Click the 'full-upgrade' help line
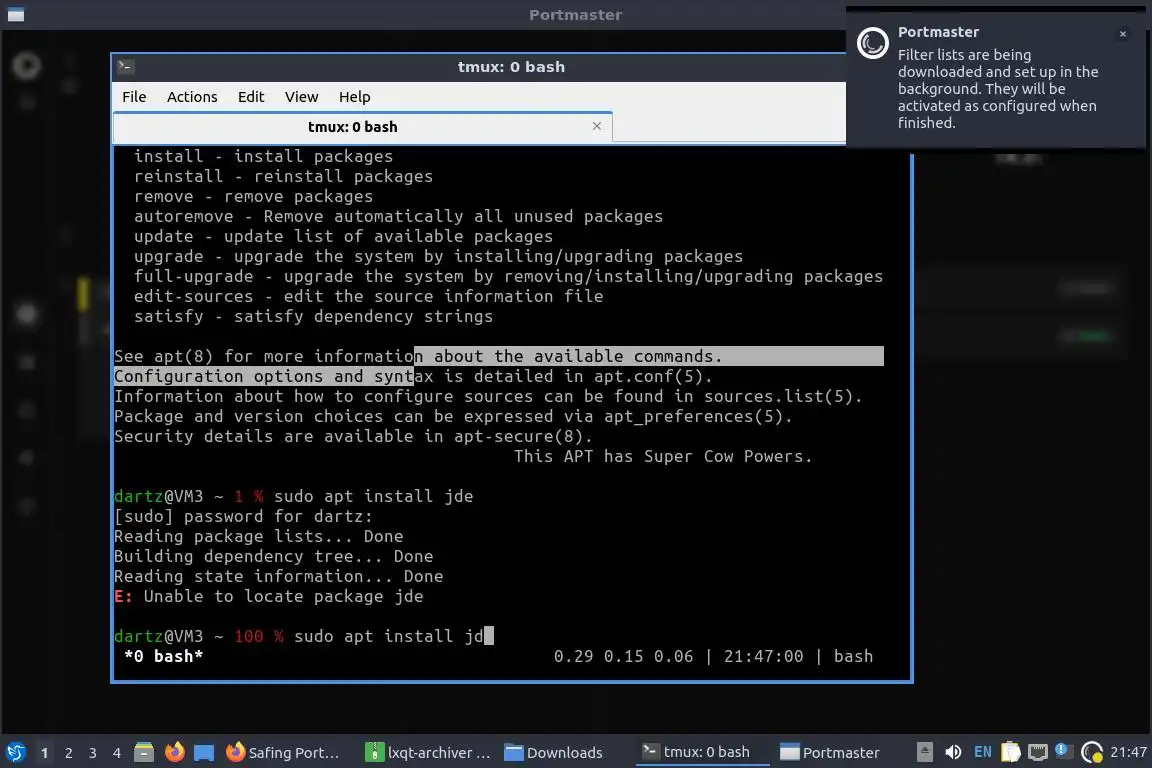Screen dimensions: 1152x768 click(508, 276)
